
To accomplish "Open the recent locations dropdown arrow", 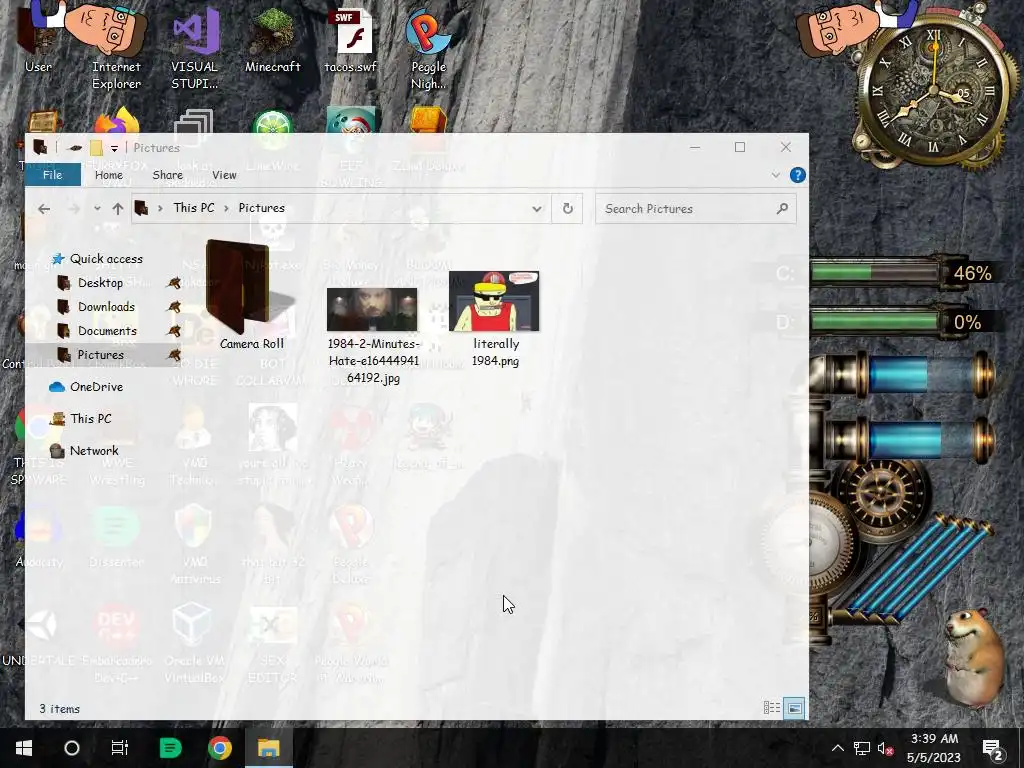I will [x=97, y=209].
